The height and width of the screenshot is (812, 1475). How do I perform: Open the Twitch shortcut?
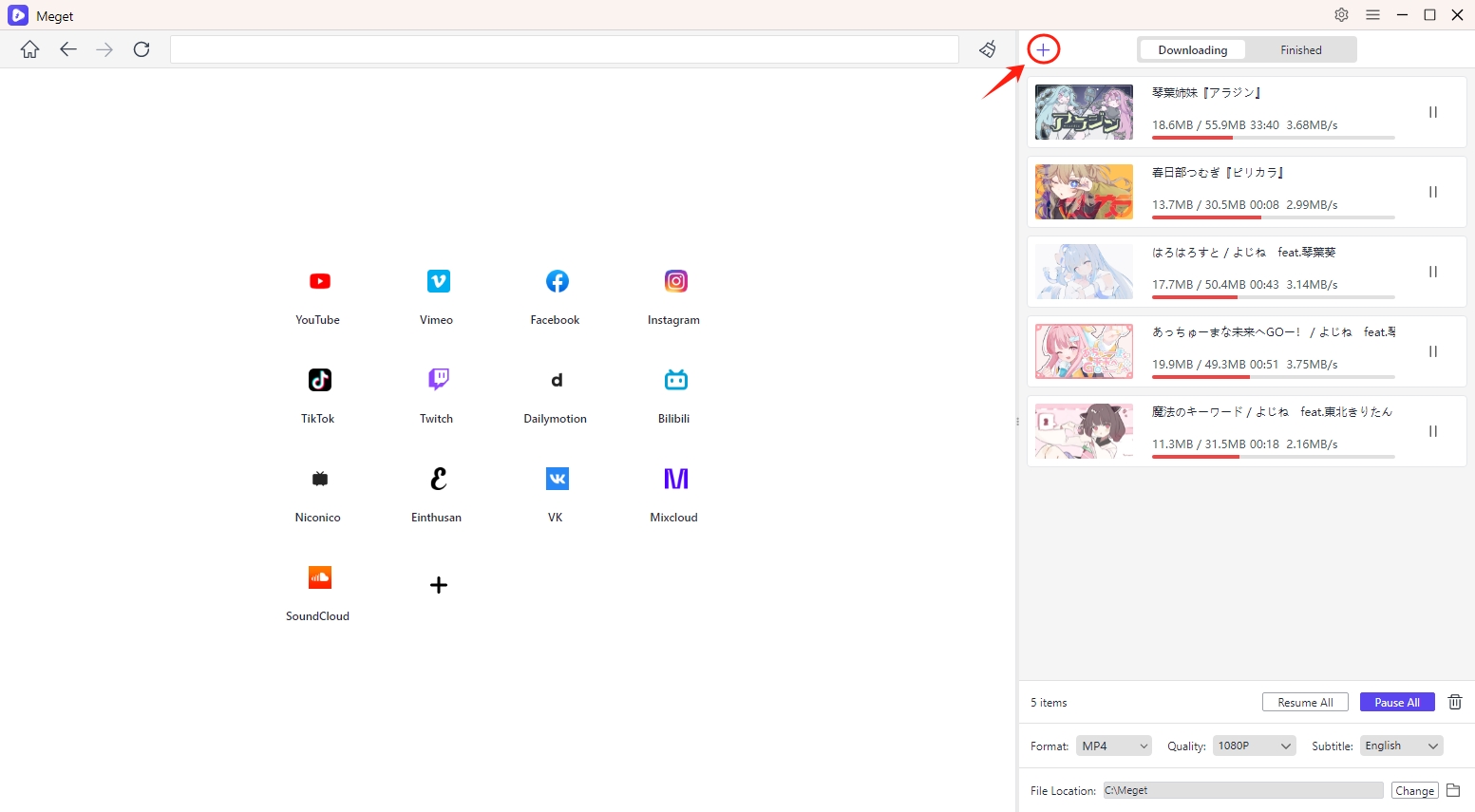[437, 395]
